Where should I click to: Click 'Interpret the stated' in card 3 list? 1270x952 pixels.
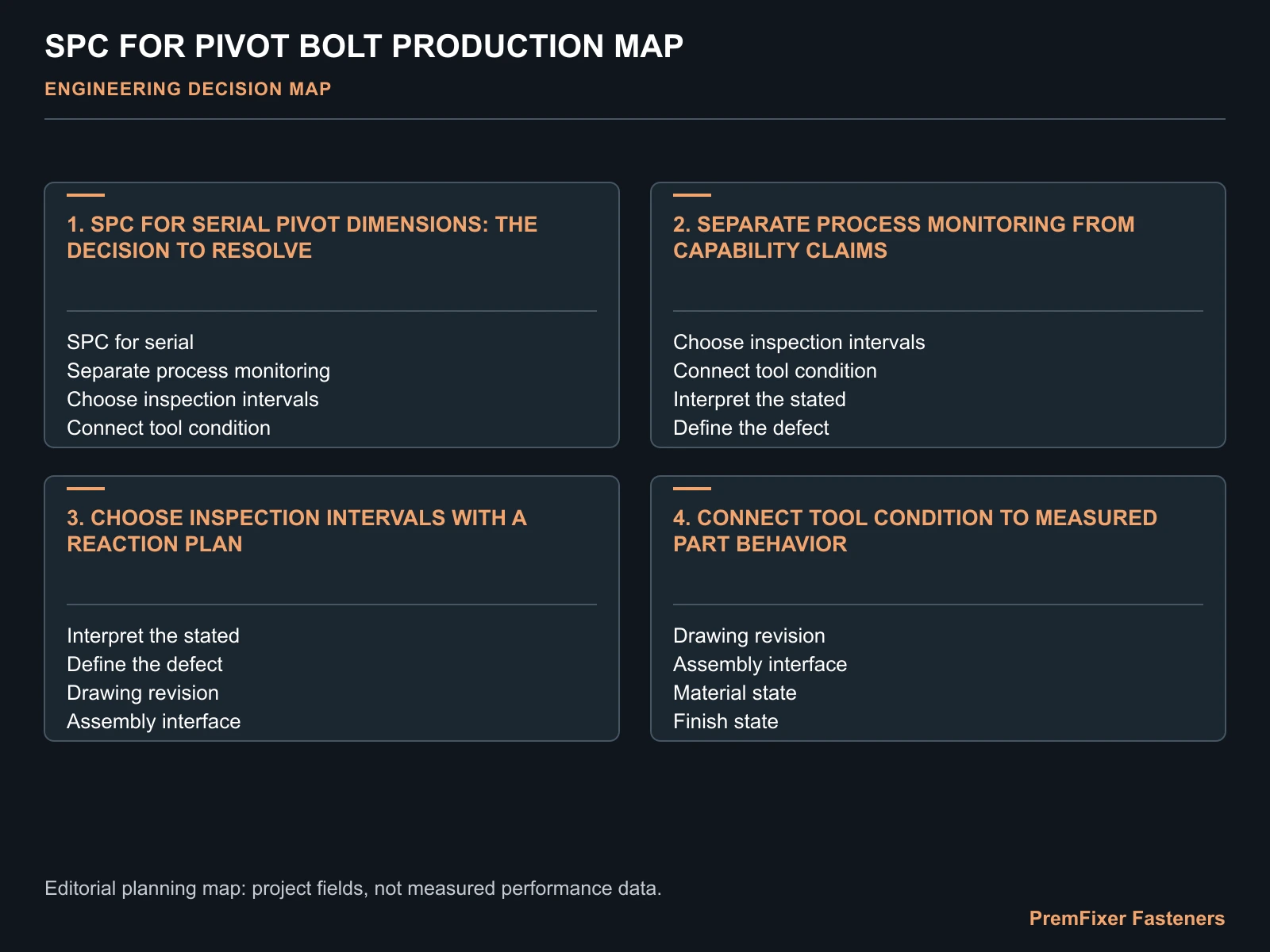point(153,635)
